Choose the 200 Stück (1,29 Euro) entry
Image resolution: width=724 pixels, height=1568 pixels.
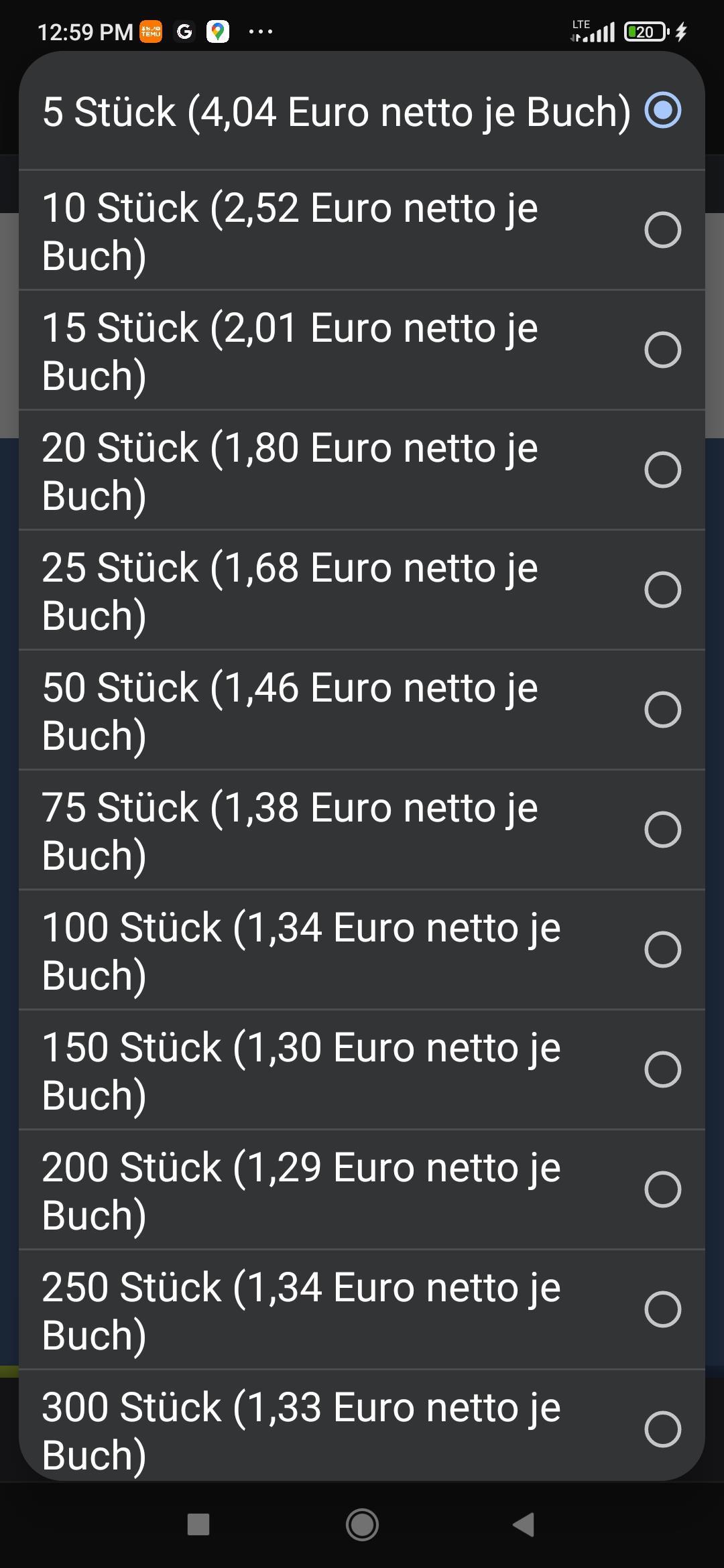pyautogui.click(x=301, y=1190)
